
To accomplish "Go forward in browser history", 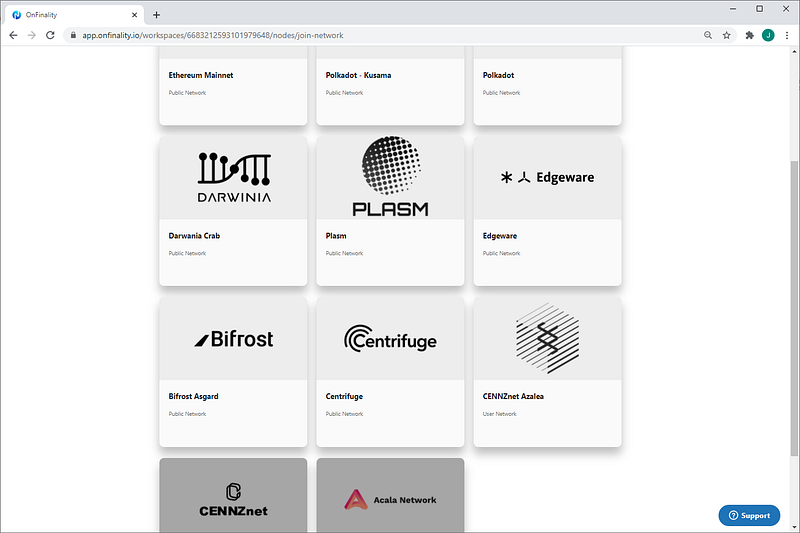I will coord(32,35).
